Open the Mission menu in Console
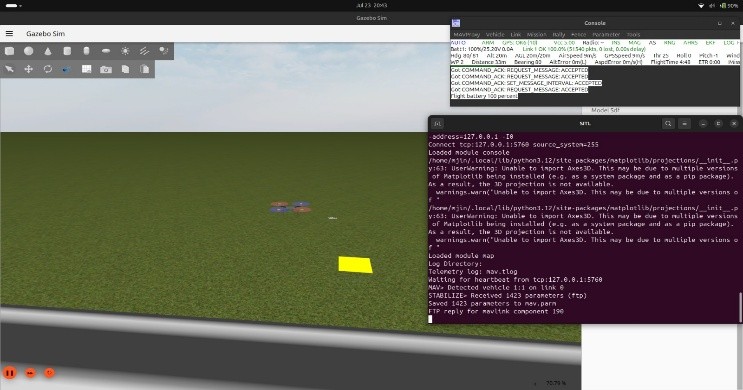Viewport: 743px width, 390px height. (x=537, y=35)
